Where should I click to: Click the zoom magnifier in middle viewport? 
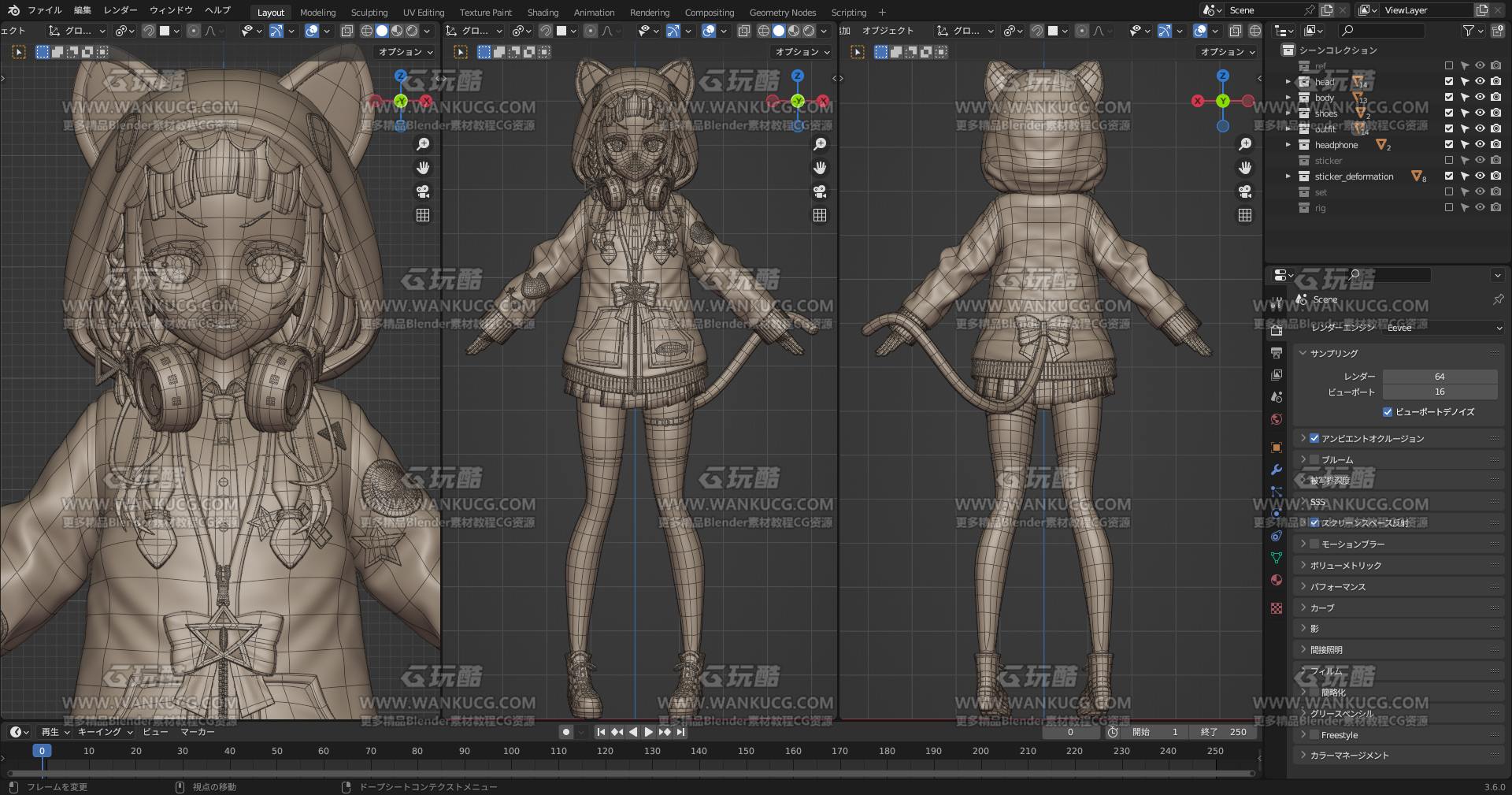[820, 144]
